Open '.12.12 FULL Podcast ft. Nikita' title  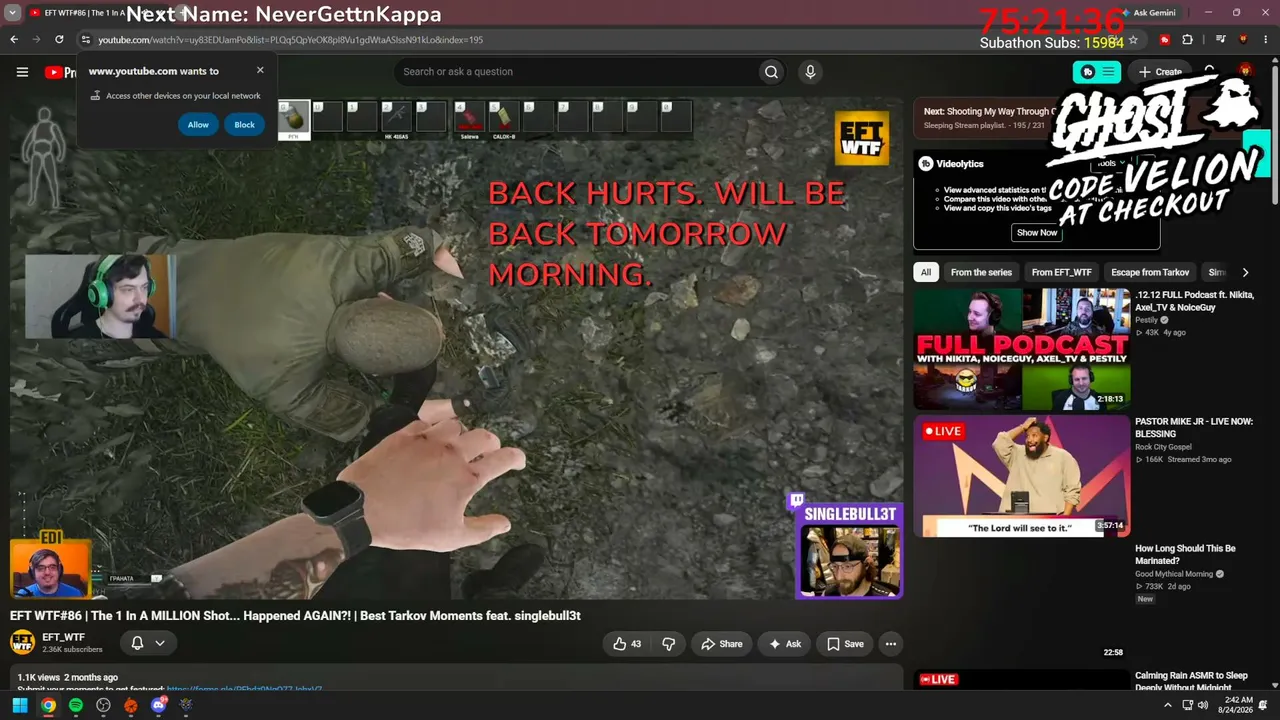1194,301
